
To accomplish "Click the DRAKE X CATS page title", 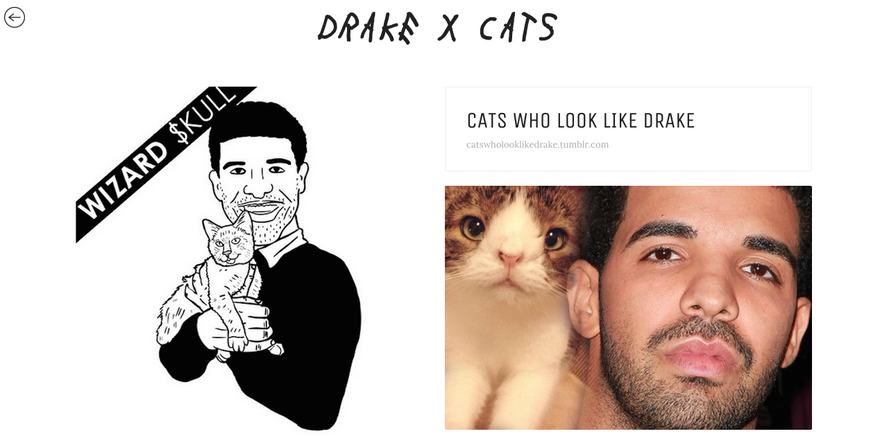I will pyautogui.click(x=437, y=27).
